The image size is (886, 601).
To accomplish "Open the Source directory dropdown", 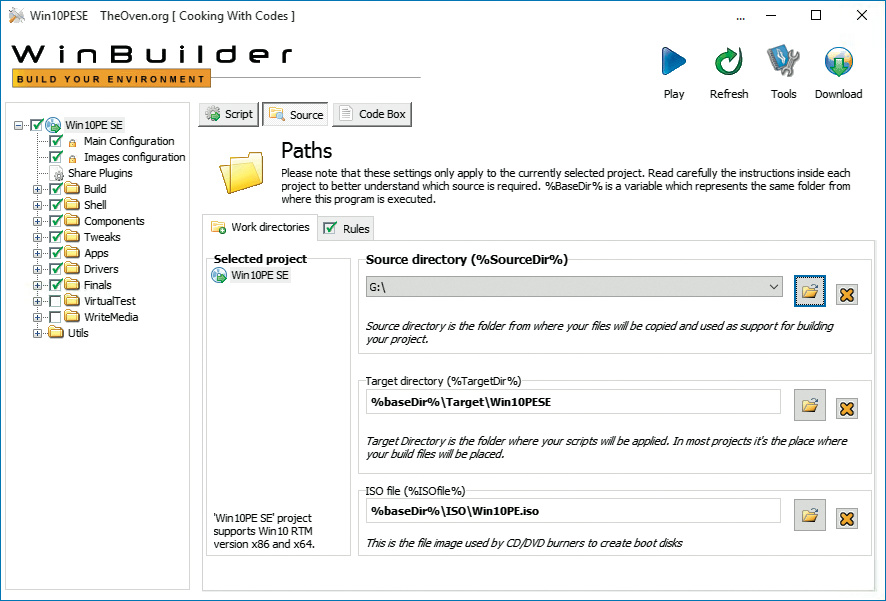I will click(774, 287).
